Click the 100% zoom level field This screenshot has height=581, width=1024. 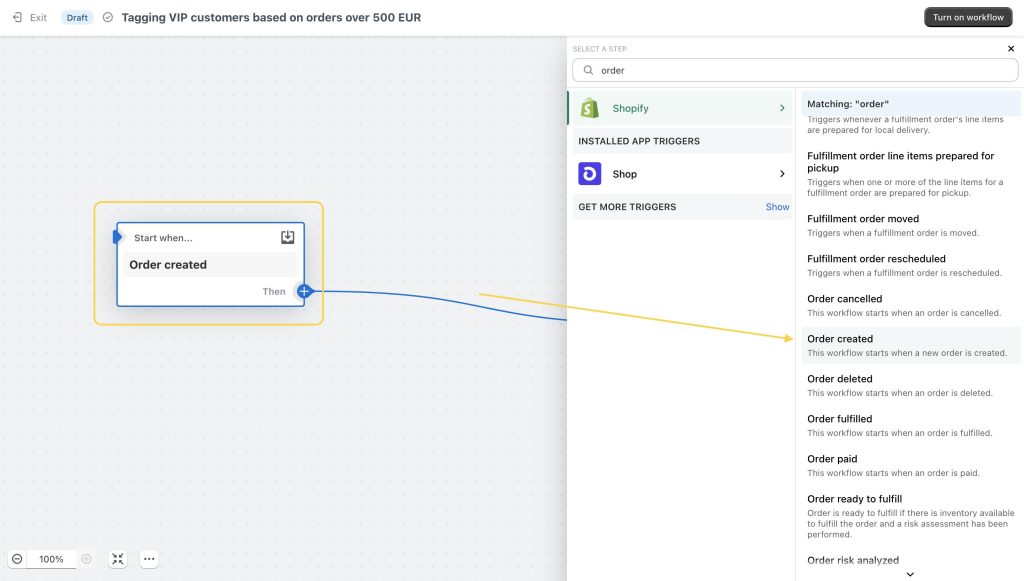click(51, 559)
